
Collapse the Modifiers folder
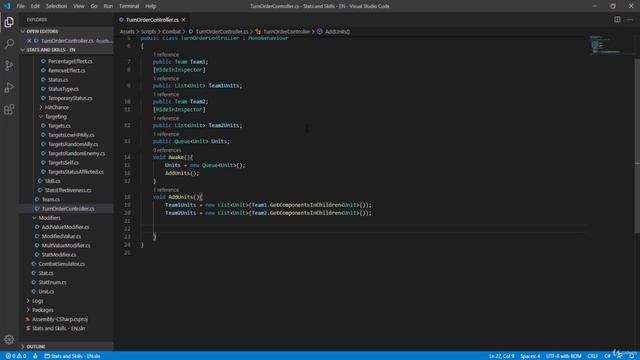point(49,218)
